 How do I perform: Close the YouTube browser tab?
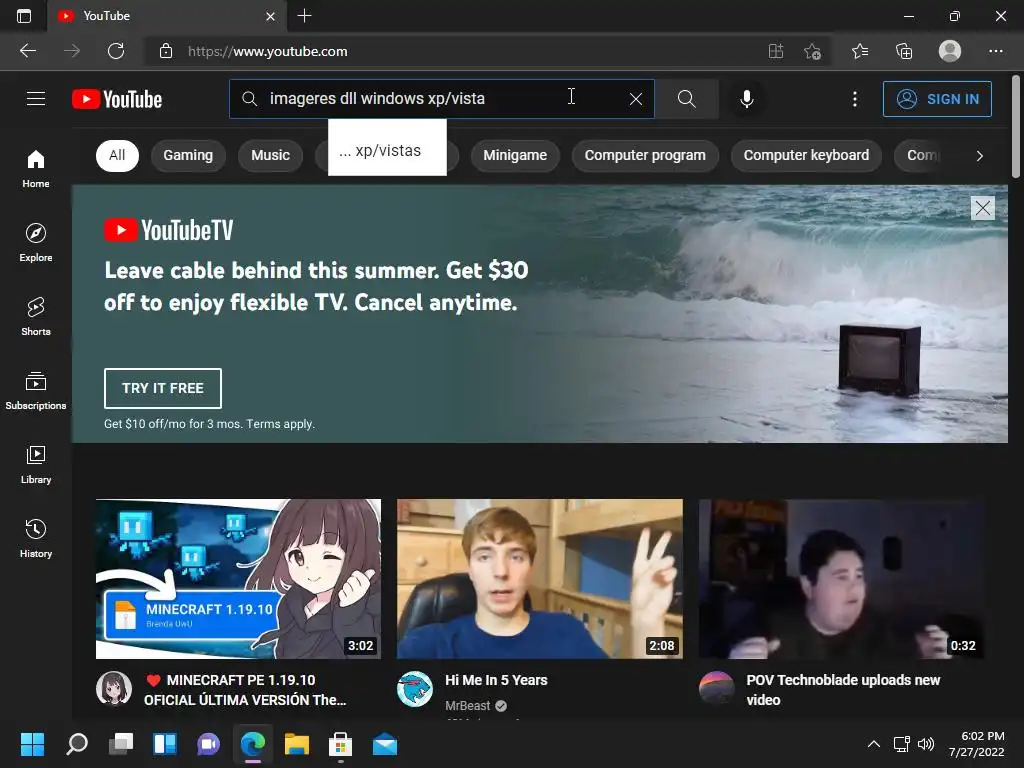[x=270, y=16]
